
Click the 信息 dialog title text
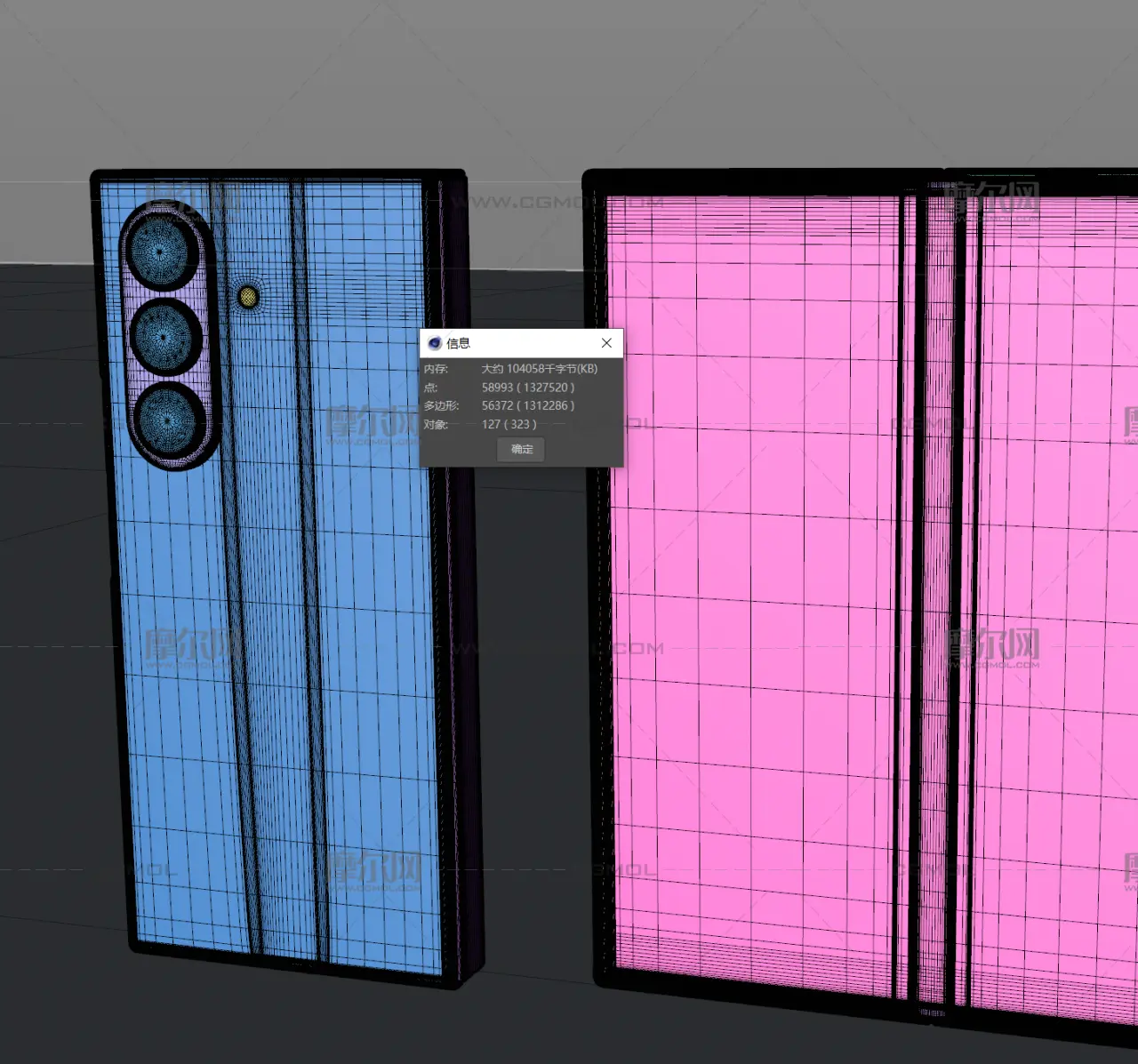point(458,343)
